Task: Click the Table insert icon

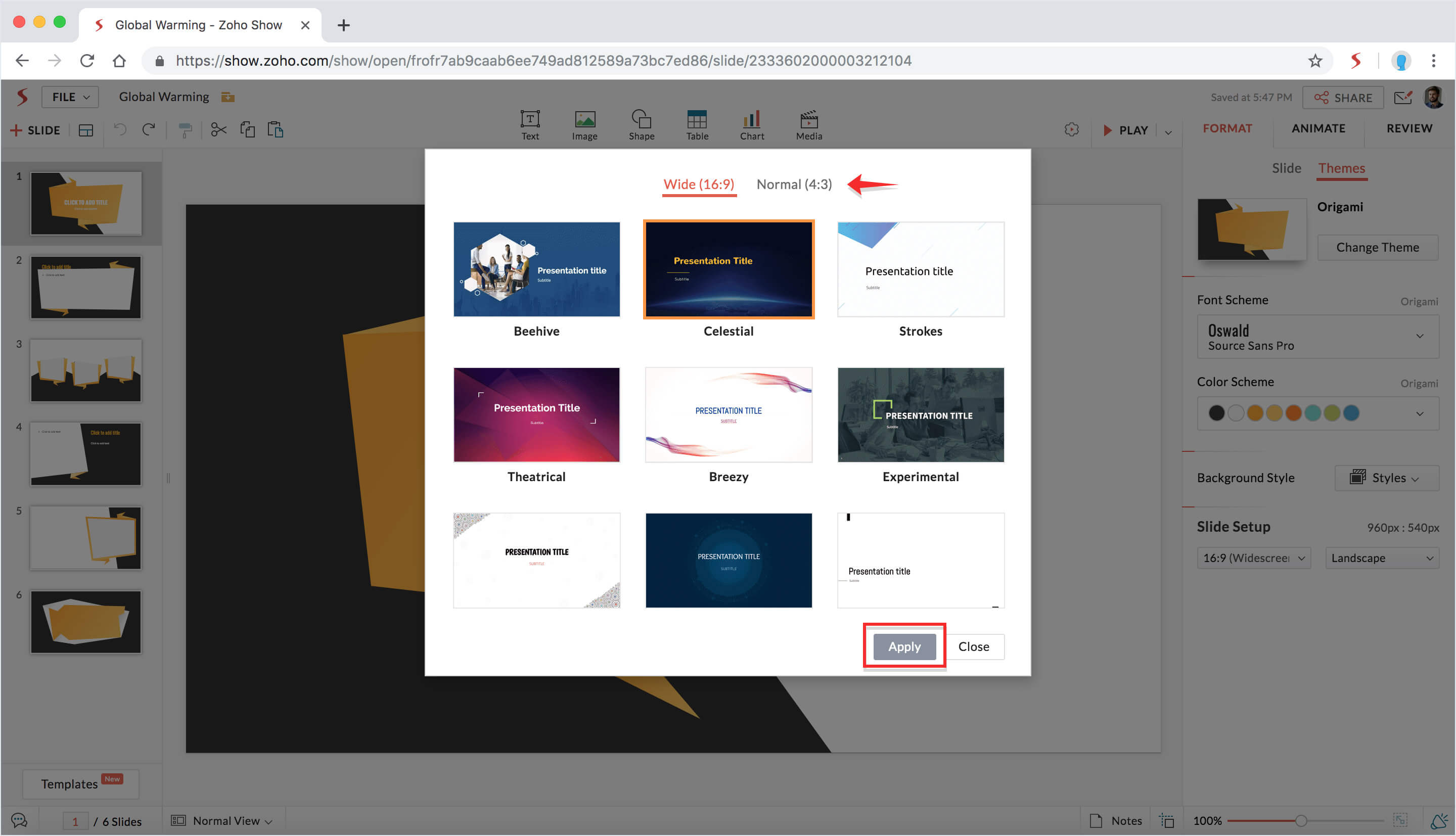Action: point(697,124)
